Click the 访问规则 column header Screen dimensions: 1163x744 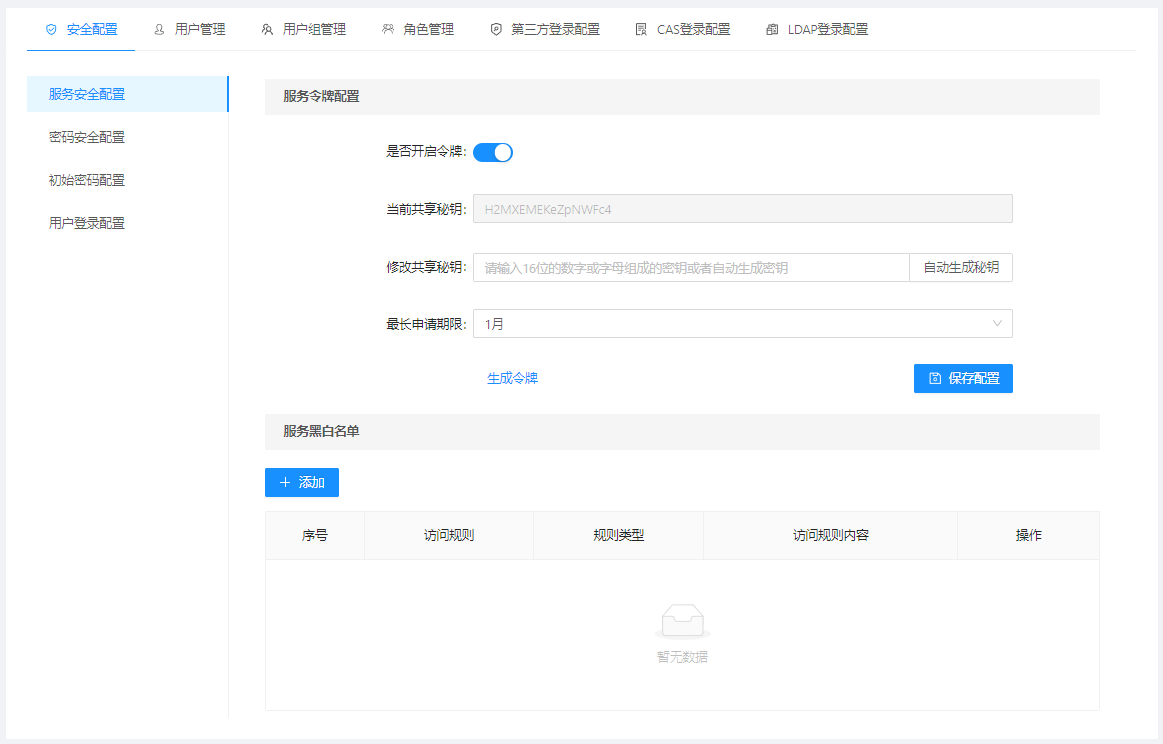449,536
